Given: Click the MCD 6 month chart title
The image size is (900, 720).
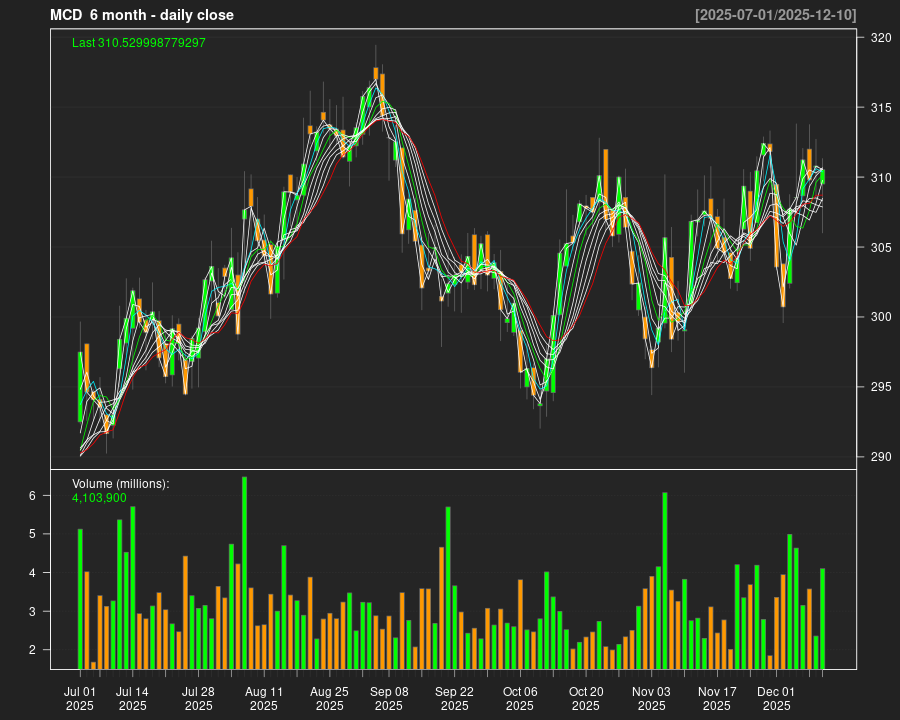Looking at the screenshot, I should pyautogui.click(x=142, y=15).
